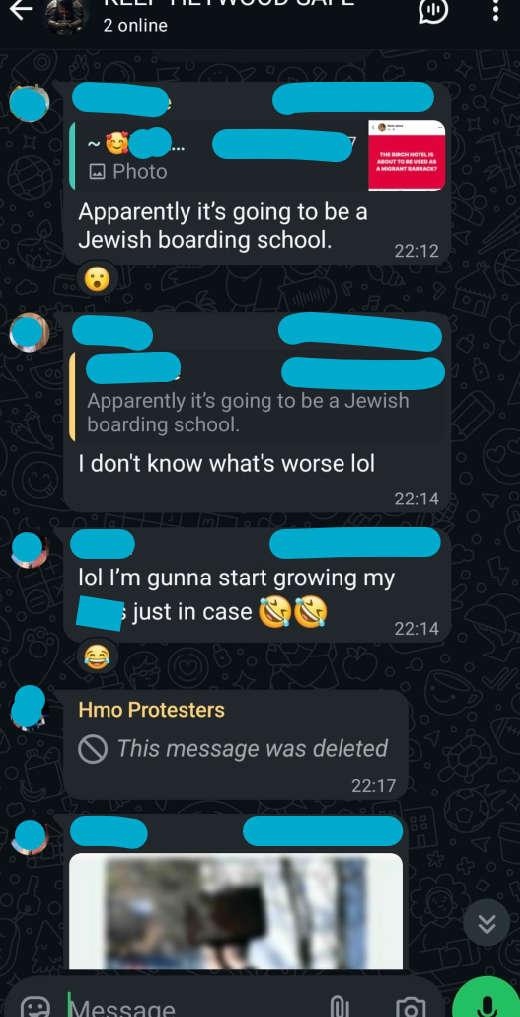Open the group profile picture

pos(68,13)
